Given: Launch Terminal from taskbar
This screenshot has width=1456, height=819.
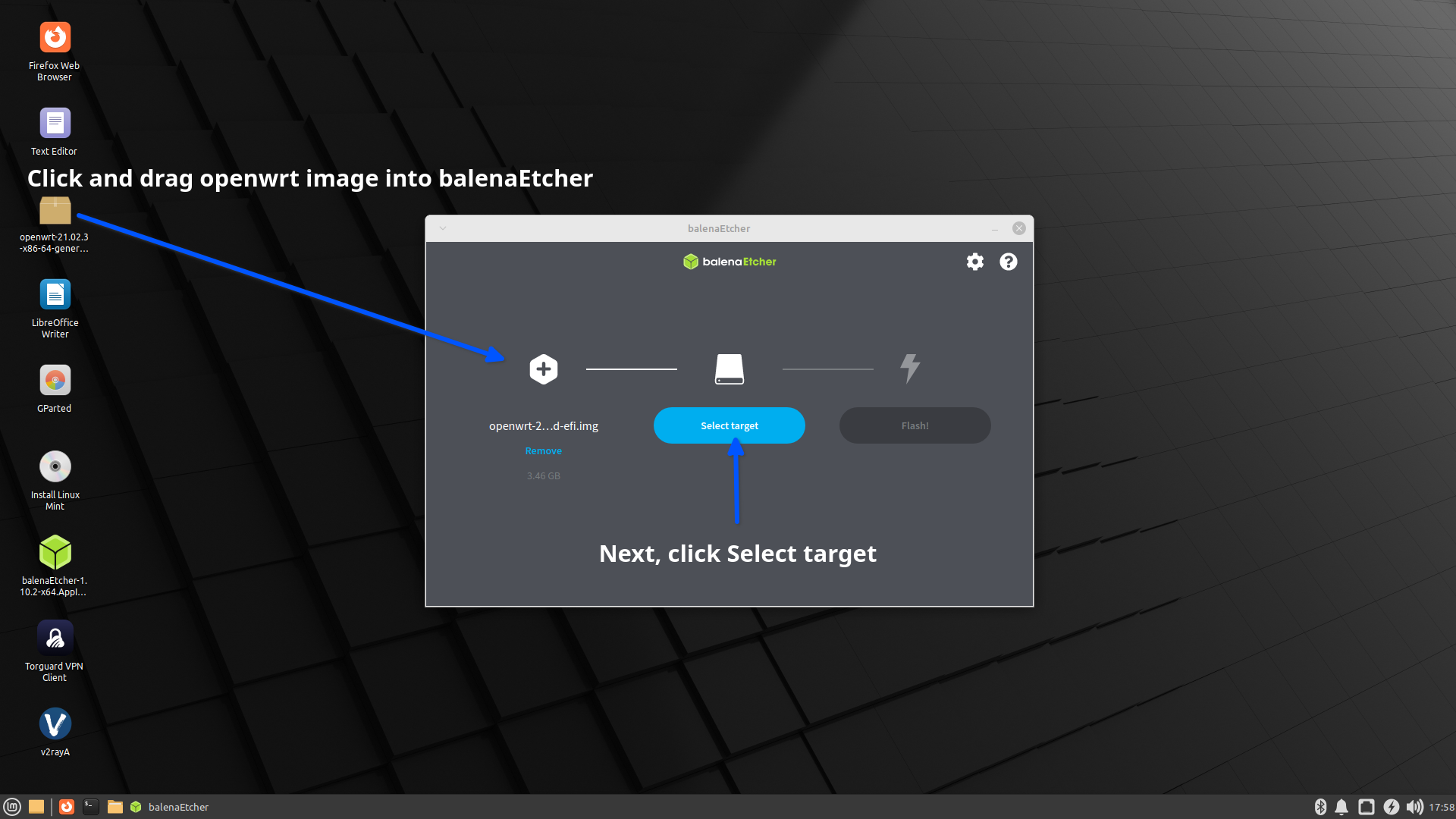Looking at the screenshot, I should tap(91, 807).
